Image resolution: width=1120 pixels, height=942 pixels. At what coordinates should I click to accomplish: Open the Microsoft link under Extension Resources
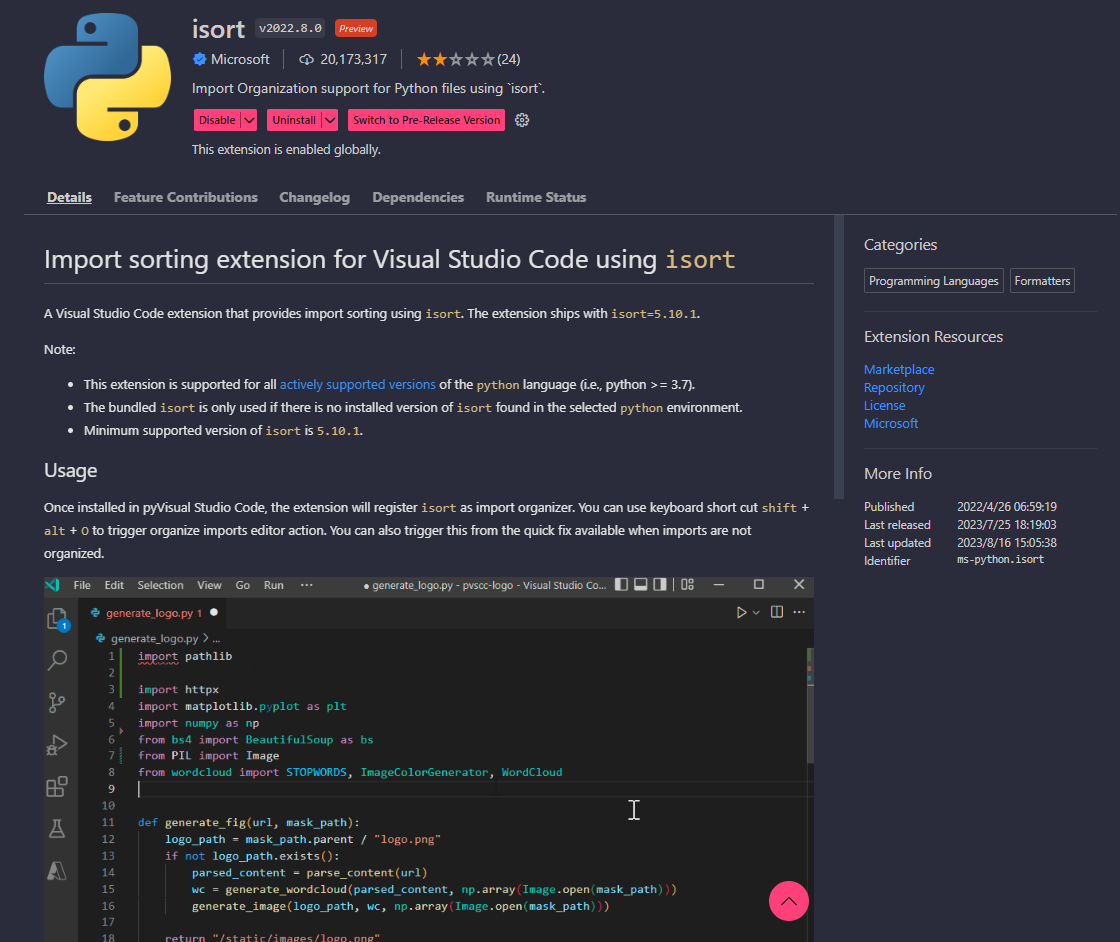[891, 423]
